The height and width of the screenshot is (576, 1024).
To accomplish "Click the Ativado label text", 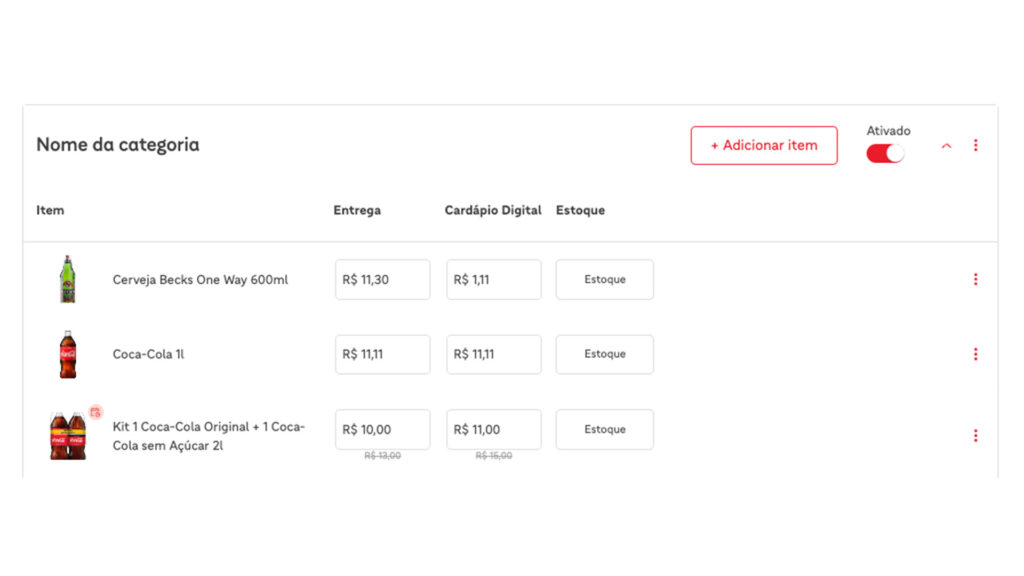I will [888, 131].
